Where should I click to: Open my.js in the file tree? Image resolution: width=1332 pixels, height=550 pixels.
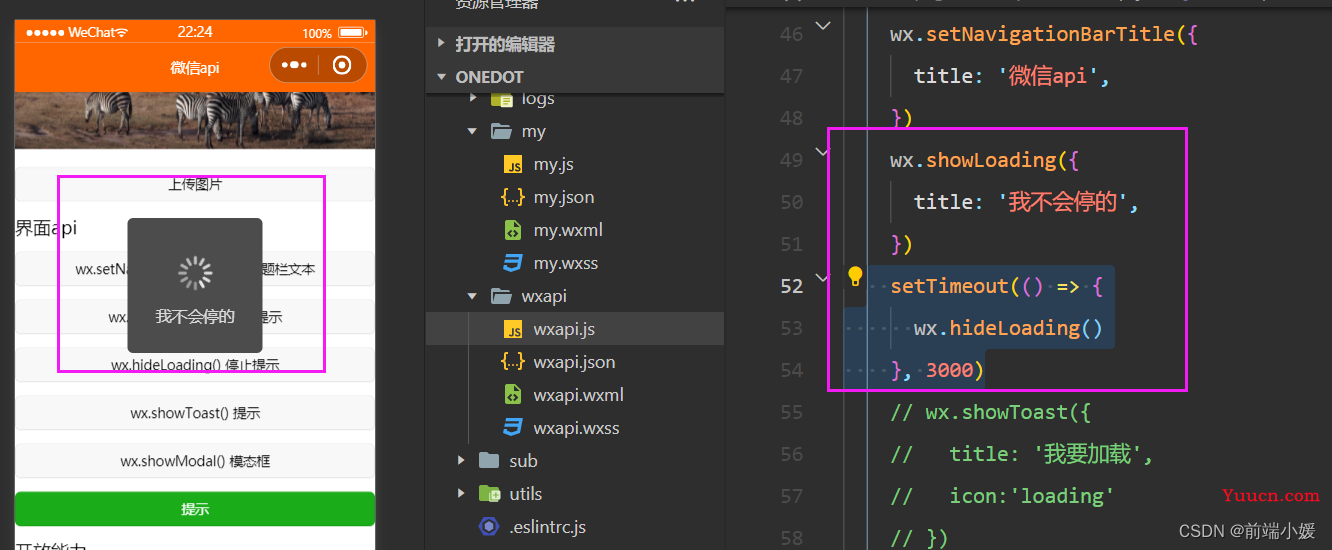(554, 165)
